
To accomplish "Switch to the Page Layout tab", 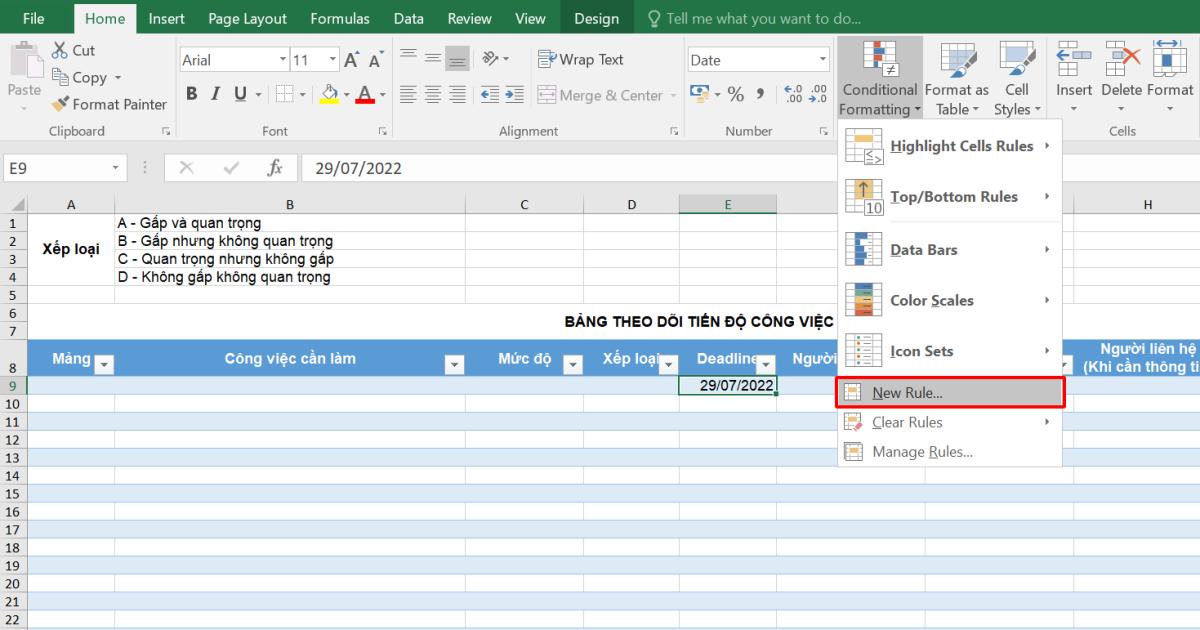I will click(247, 18).
